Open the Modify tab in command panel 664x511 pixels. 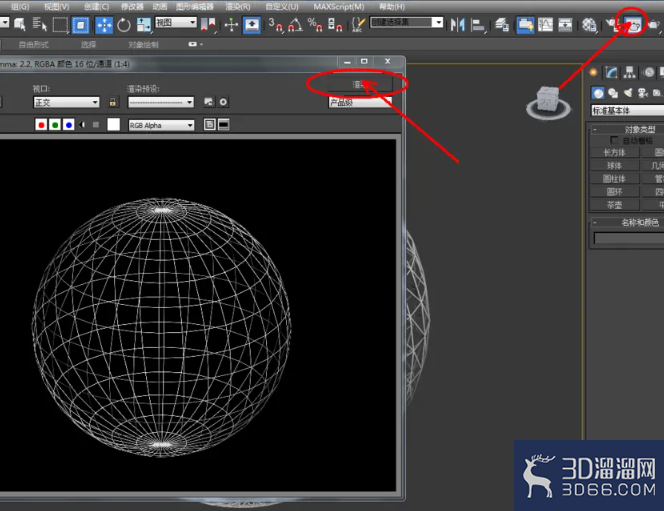(x=611, y=73)
